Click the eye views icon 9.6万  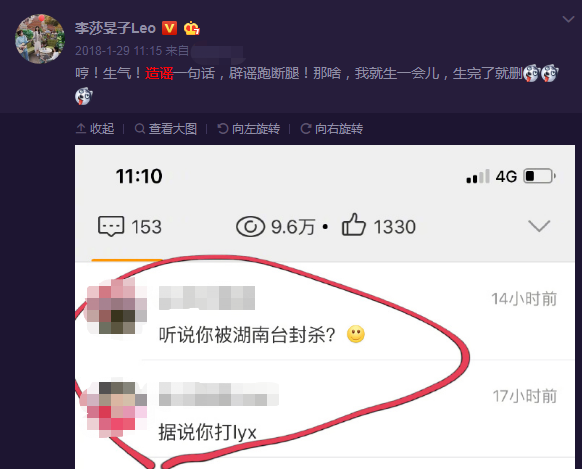coord(251,226)
